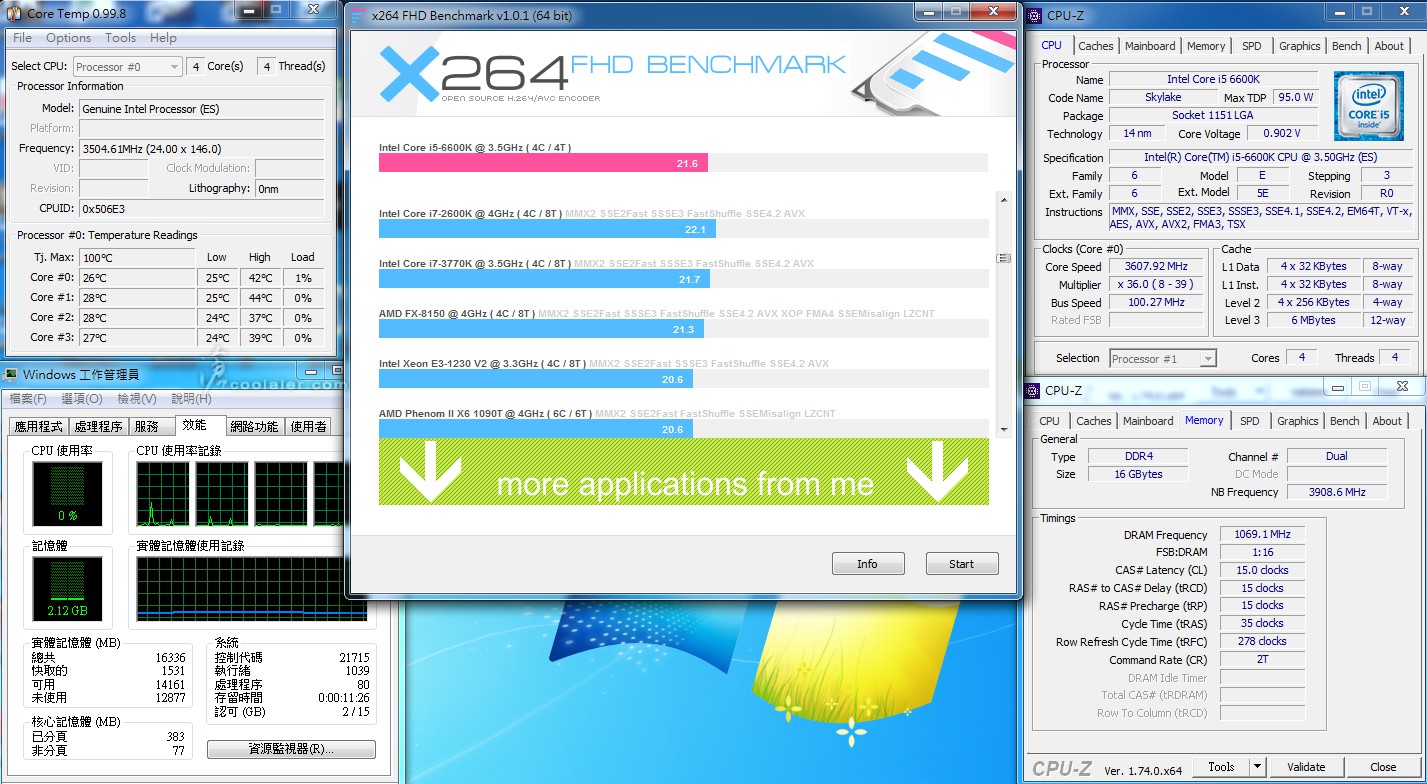Open the Resource Monitor button in Task Manager
1427x784 pixels.
point(291,749)
